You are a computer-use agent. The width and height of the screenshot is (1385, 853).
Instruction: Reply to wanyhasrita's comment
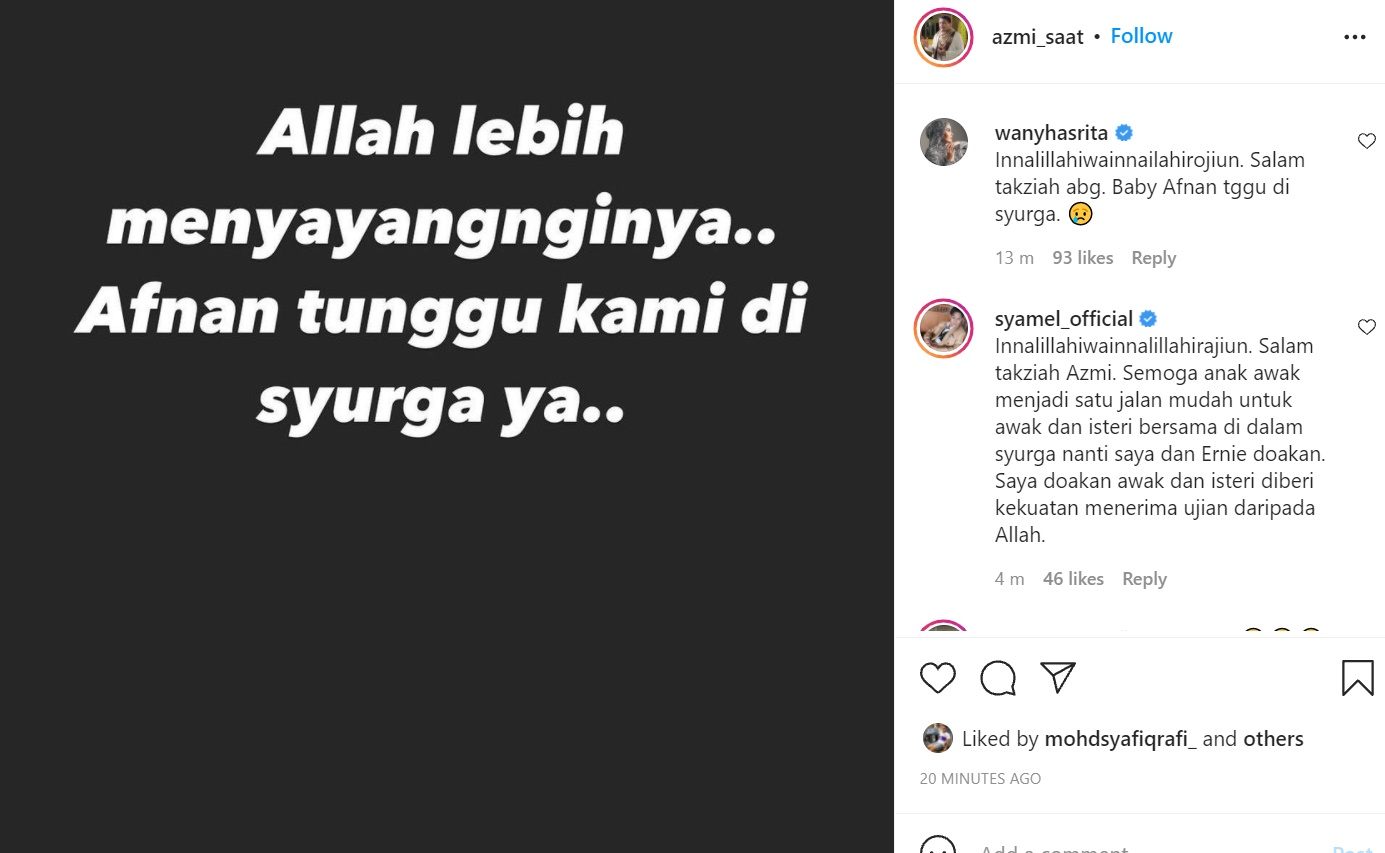click(1153, 258)
